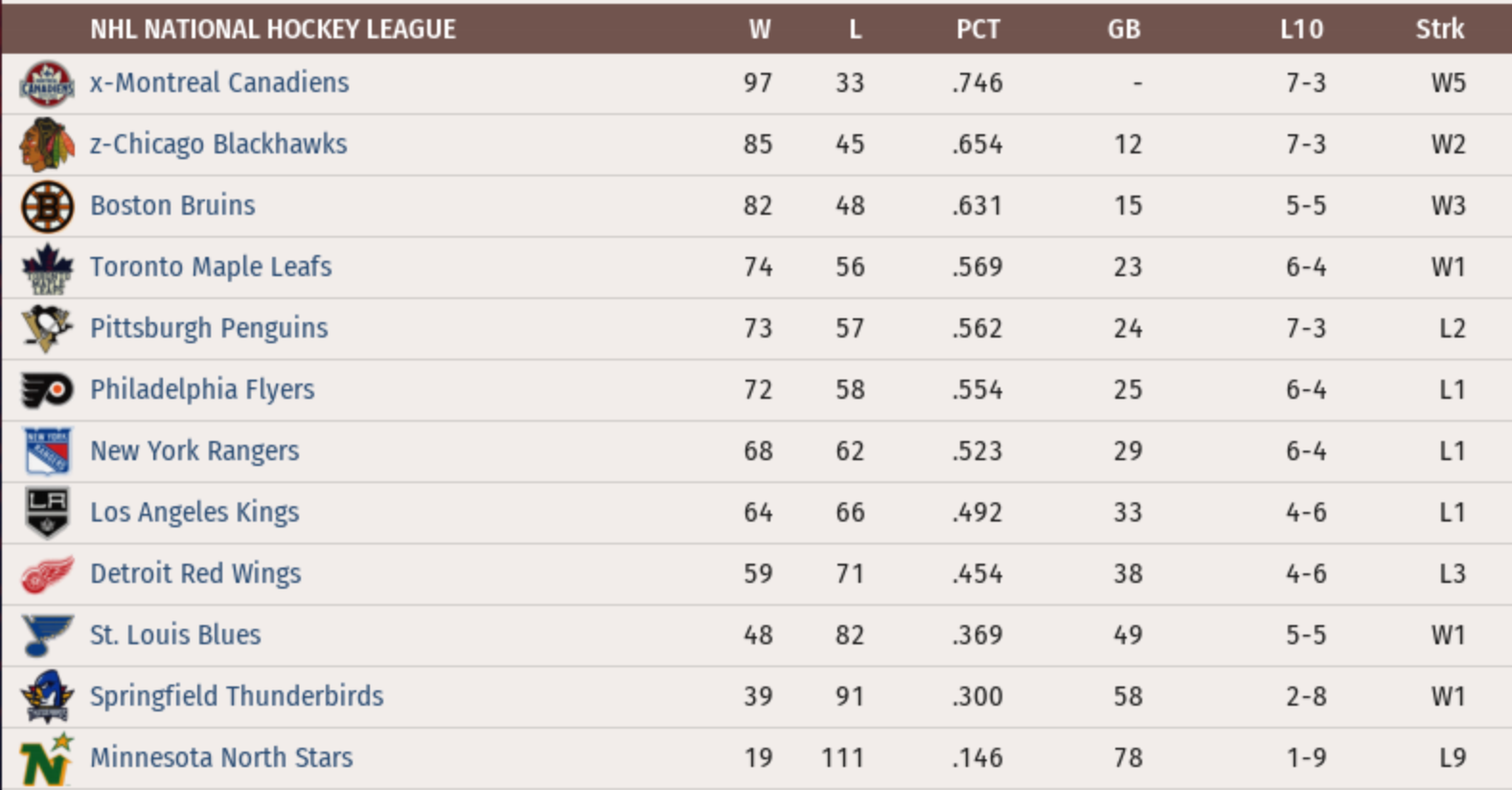Screen dimensions: 1512x790
Task: Click the PCT column header
Action: 977,30
